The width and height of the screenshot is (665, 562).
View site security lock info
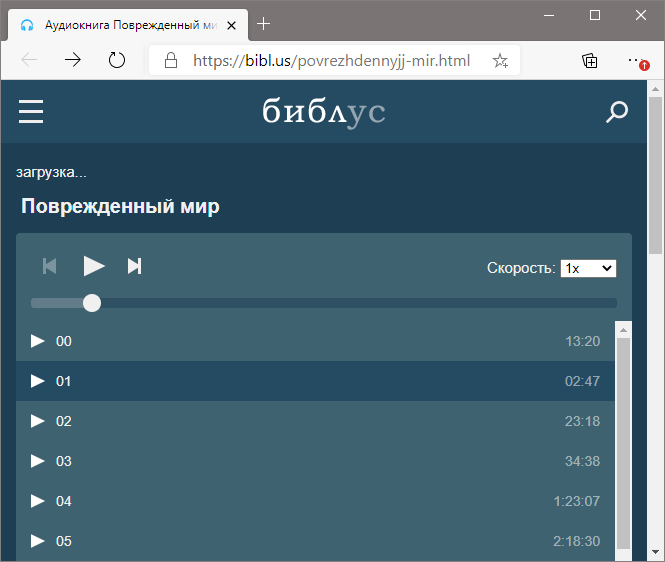171,60
